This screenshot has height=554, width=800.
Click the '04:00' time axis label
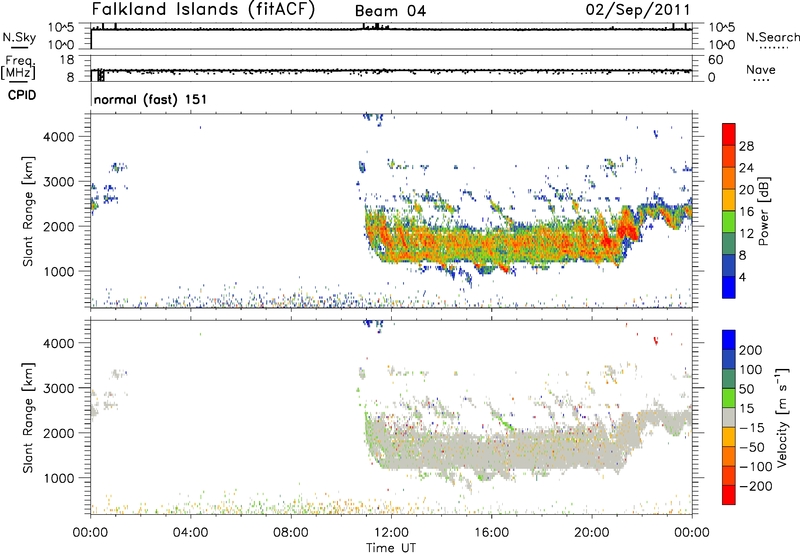click(191, 533)
